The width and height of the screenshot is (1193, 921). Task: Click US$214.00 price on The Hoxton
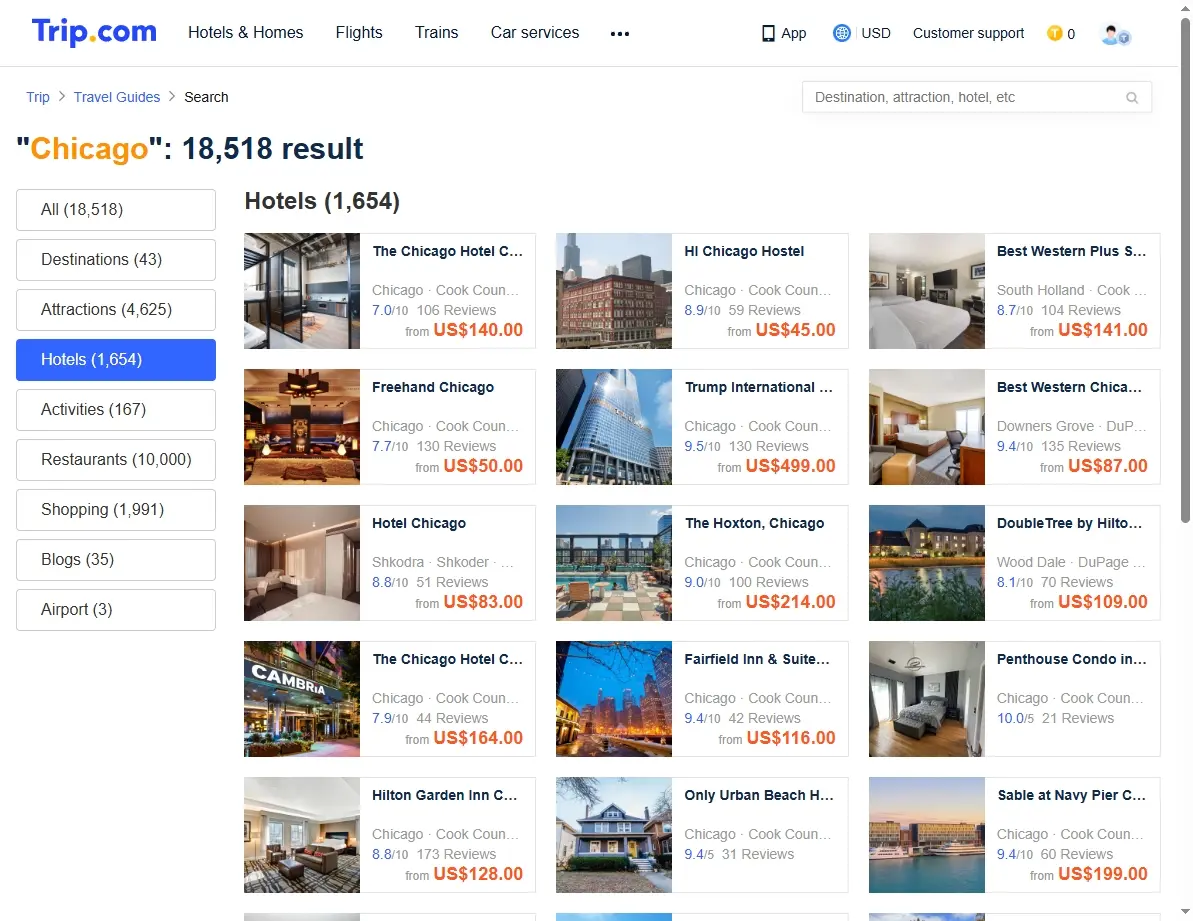(x=791, y=602)
